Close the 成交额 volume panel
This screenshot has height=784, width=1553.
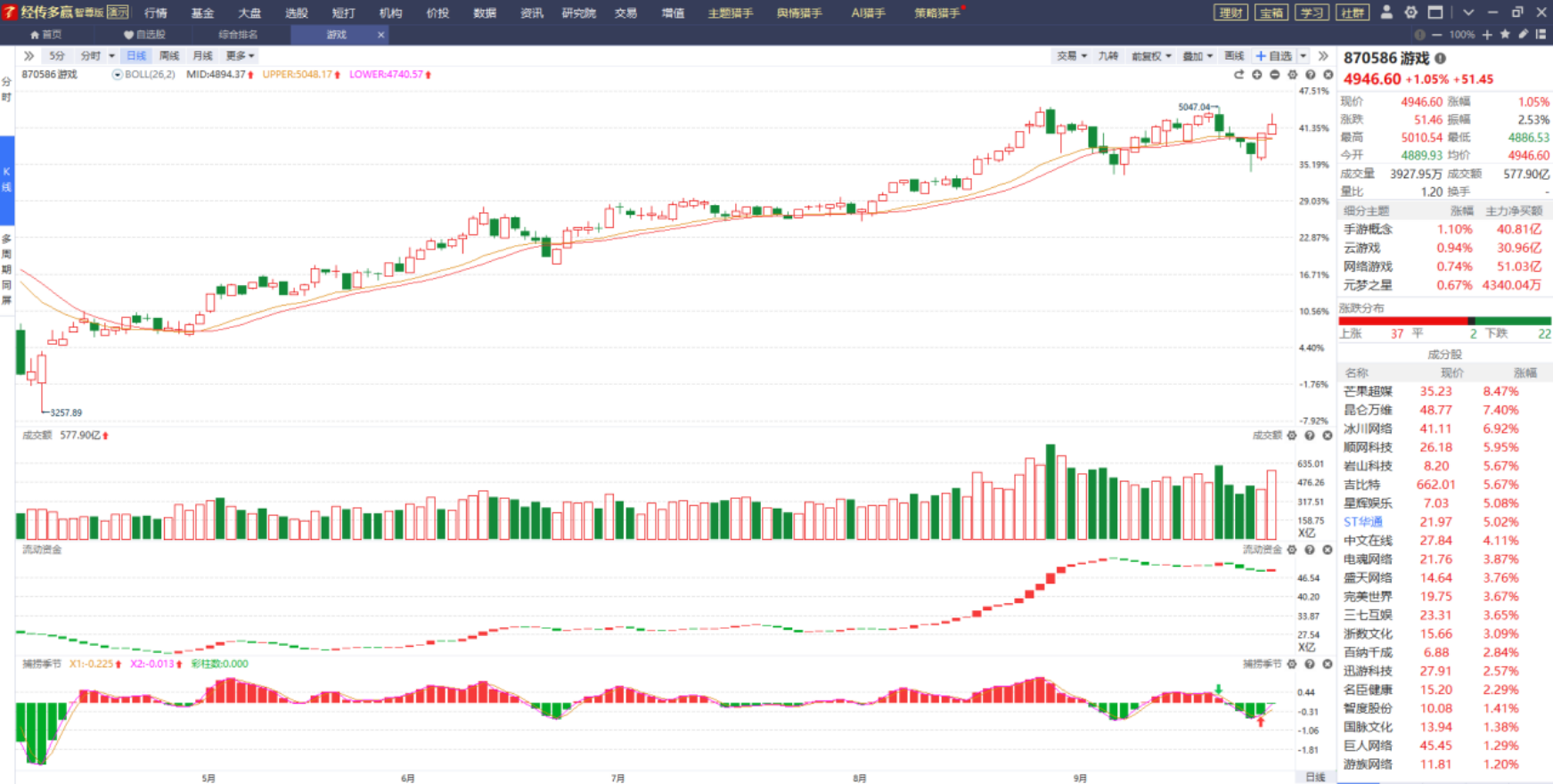1327,436
